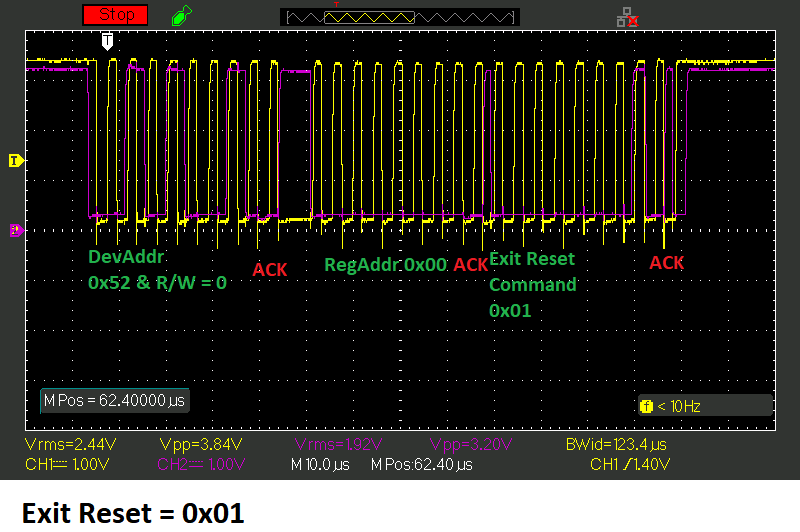800x532 pixels.
Task: Click the yellow trigger level marker
Action: point(16,161)
